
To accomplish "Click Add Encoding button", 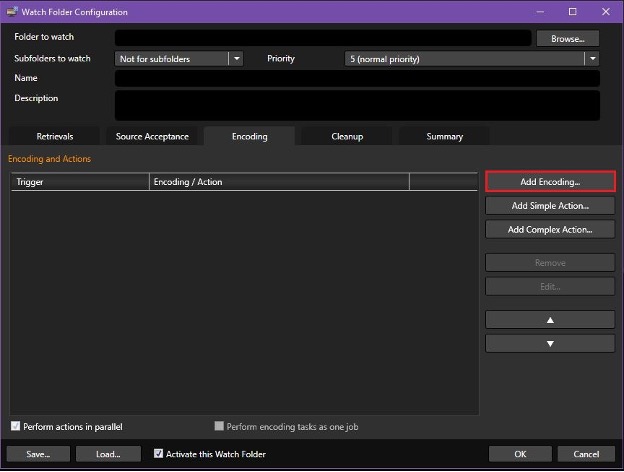I will click(550, 182).
